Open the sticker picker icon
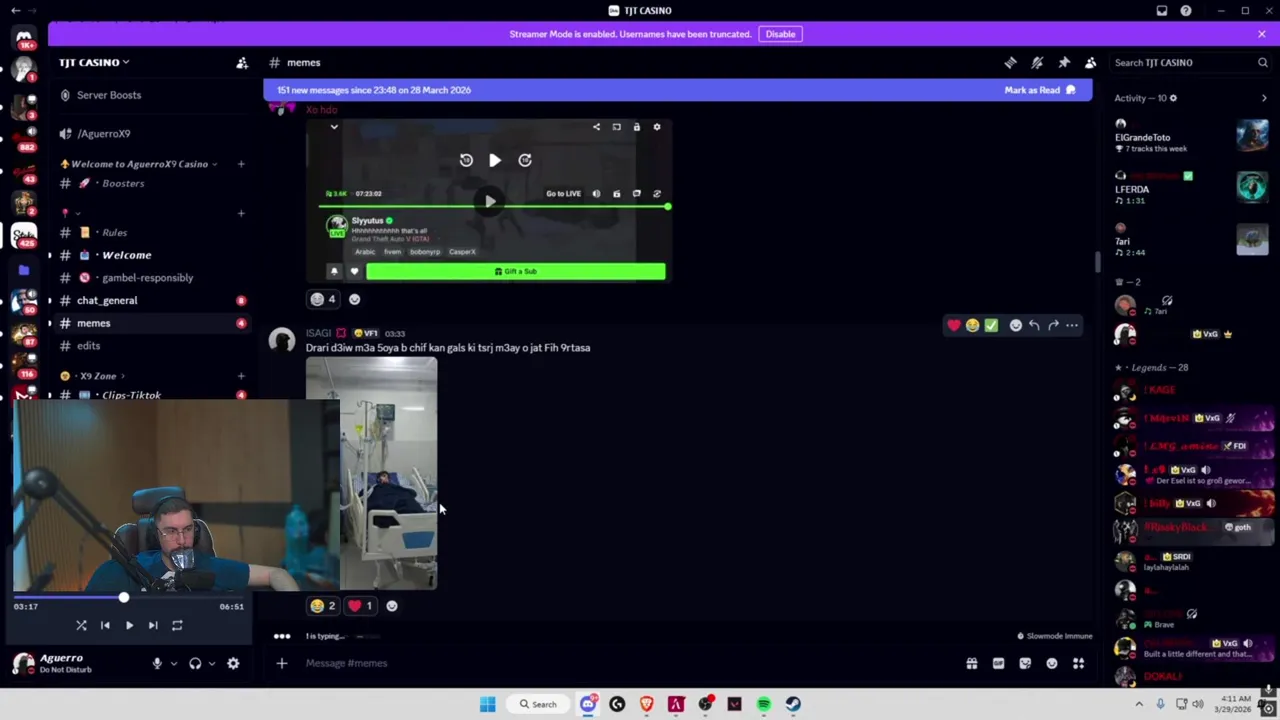 pos(1025,663)
